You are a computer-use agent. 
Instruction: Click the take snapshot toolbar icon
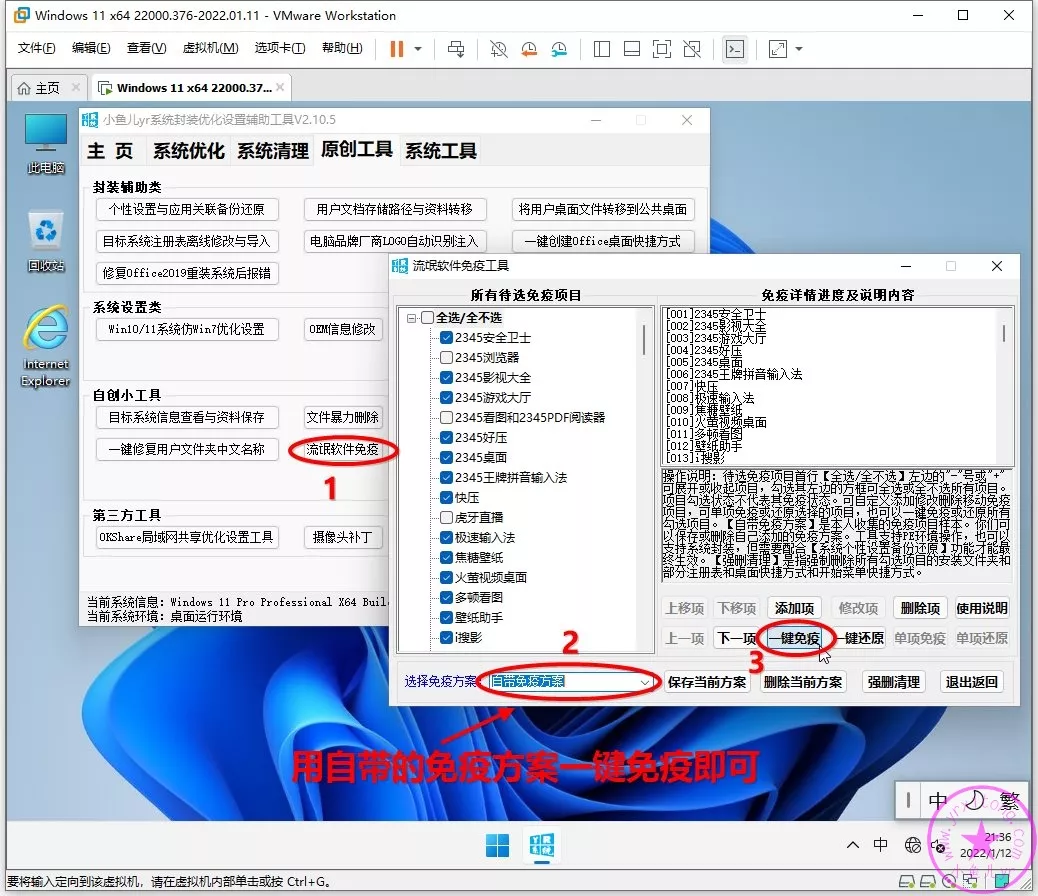[x=499, y=48]
